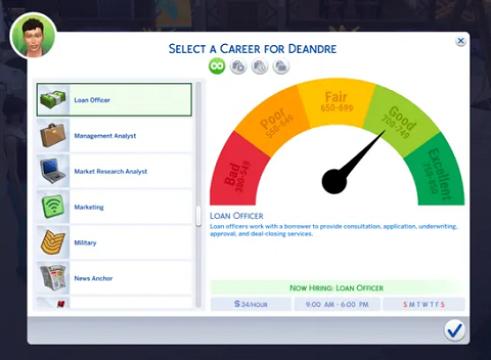
Task: Toggle the fourth career filter icon
Action: pos(281,66)
